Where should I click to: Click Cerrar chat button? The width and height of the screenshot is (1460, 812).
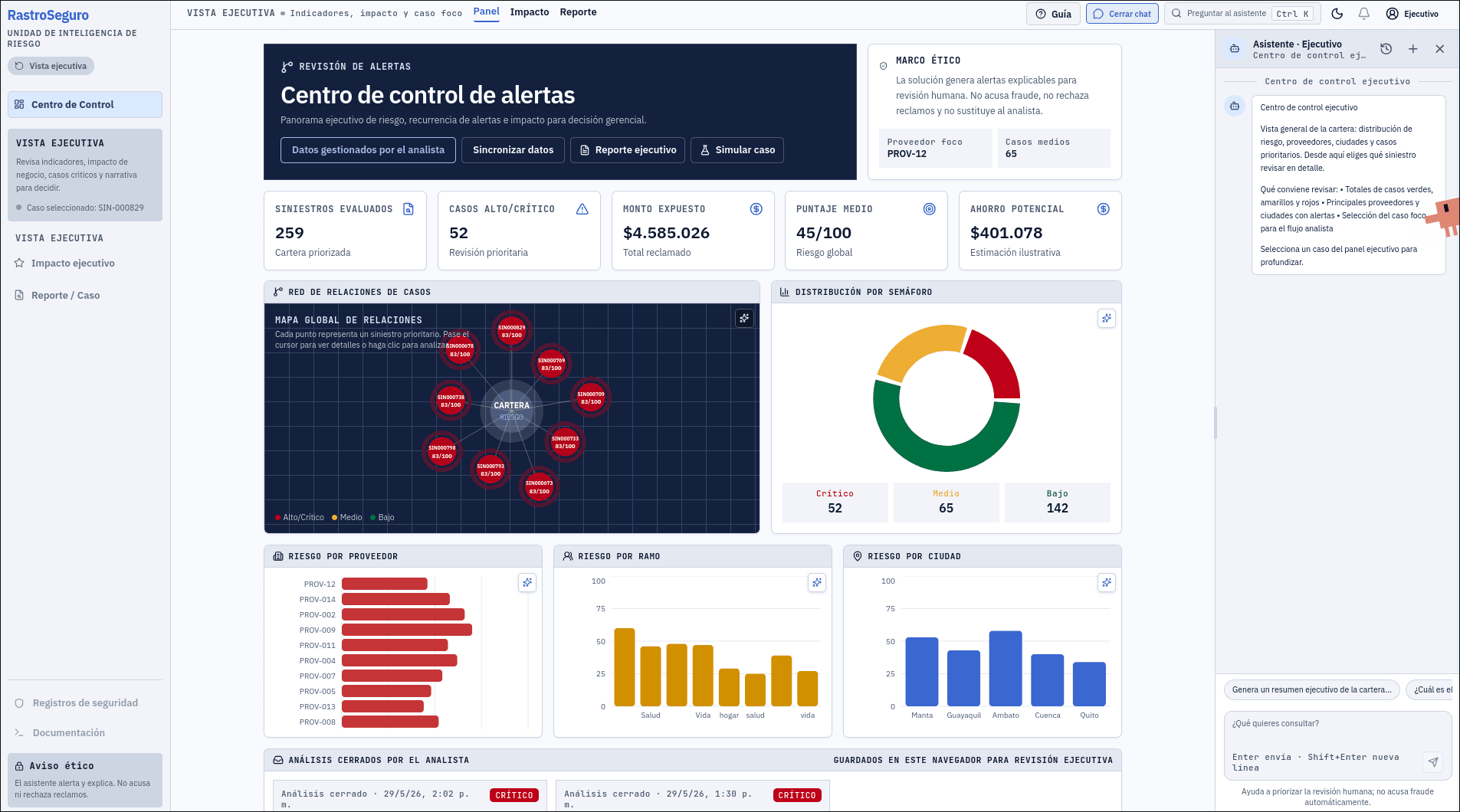1122,14
